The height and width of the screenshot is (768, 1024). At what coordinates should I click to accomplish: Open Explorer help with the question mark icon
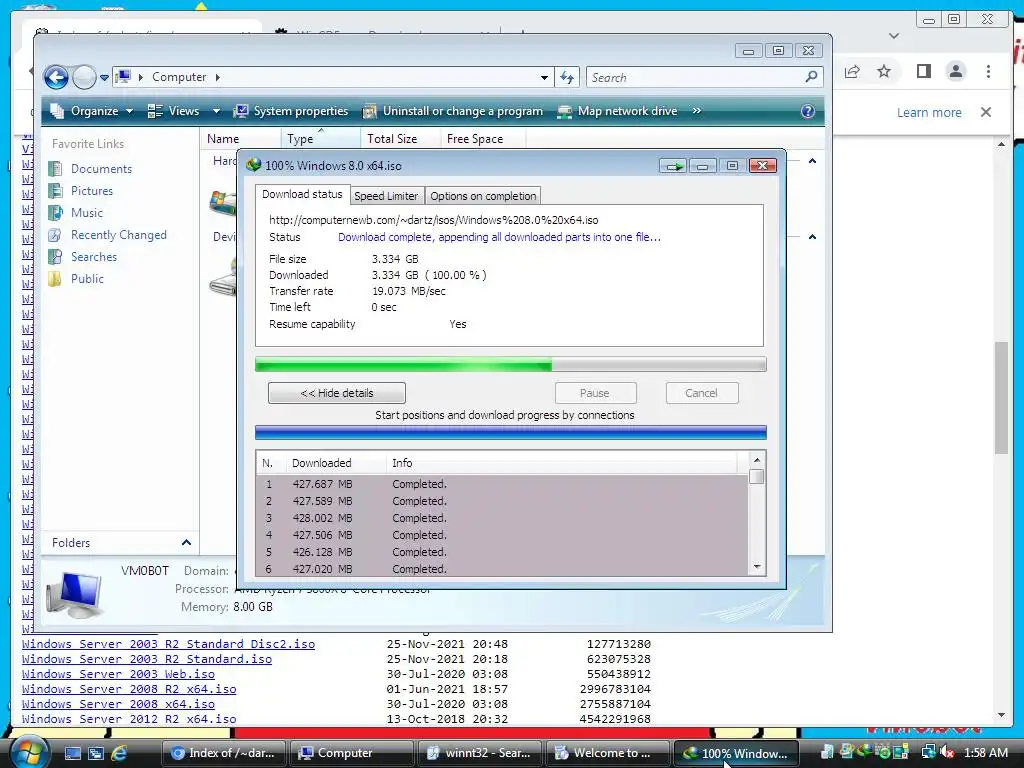(x=808, y=111)
